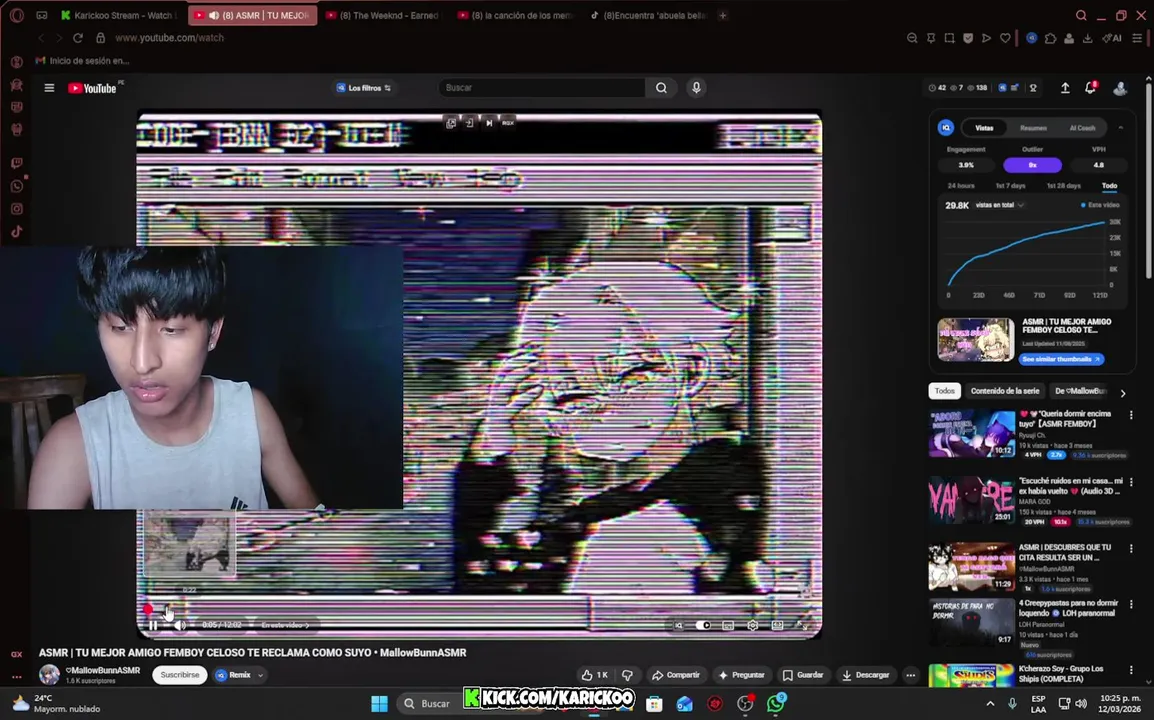Open video player settings gear
The image size is (1154, 720).
tap(752, 625)
